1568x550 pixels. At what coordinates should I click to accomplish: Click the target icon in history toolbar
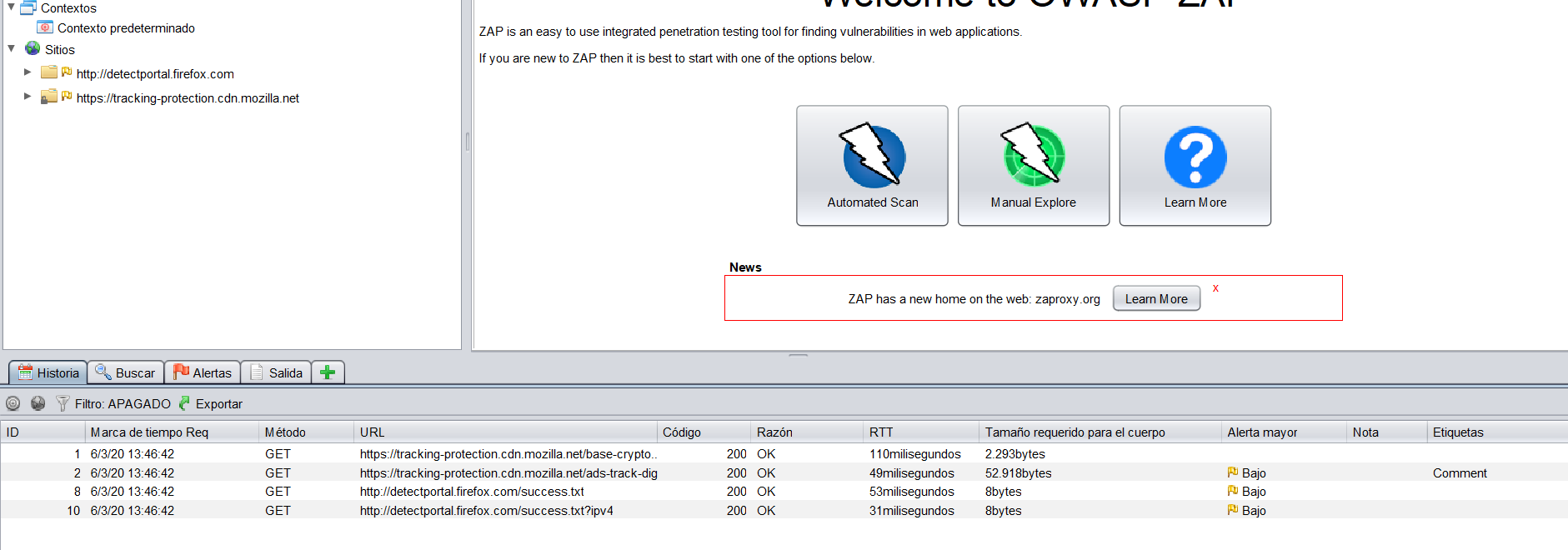pyautogui.click(x=13, y=403)
